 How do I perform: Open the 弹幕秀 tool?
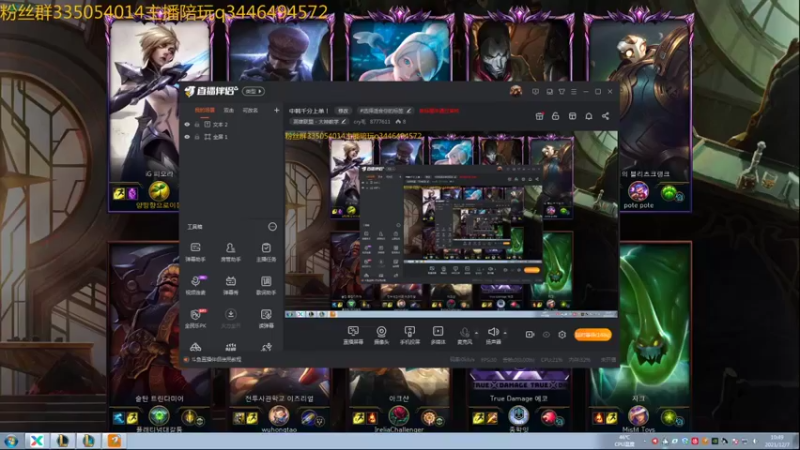[x=231, y=285]
